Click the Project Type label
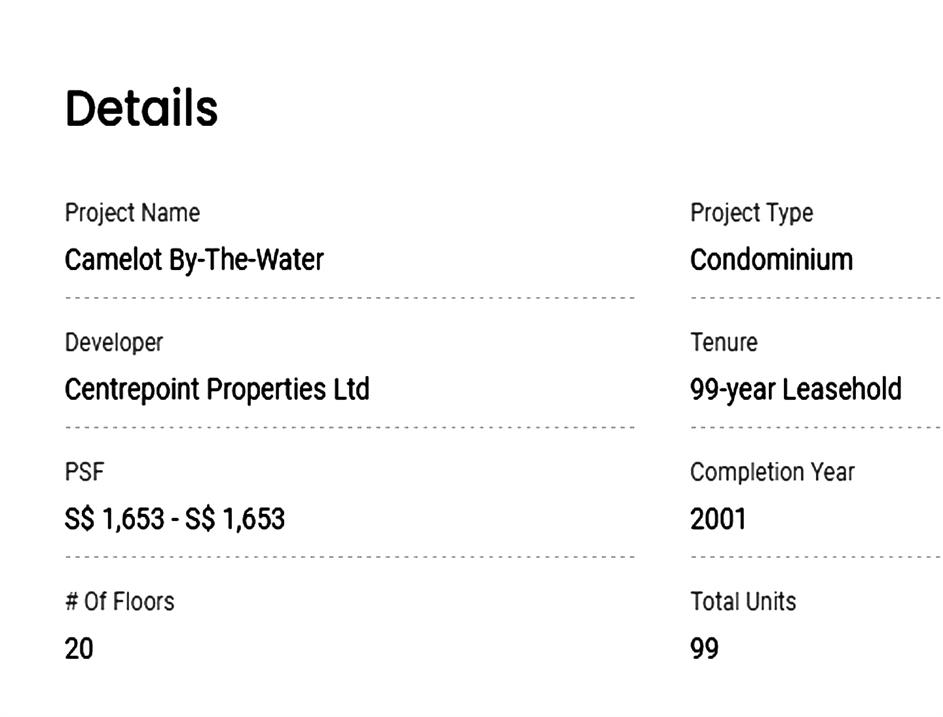This screenshot has width=943, height=717. 751,213
